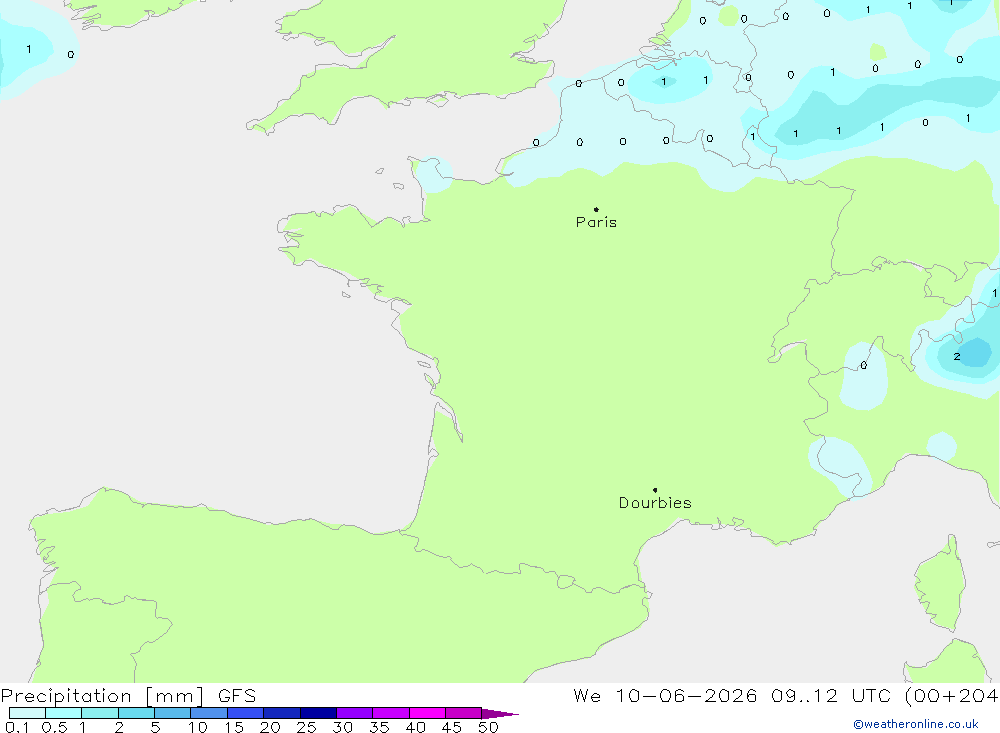Select the 20–25 mm legend color swatch

pyautogui.click(x=282, y=713)
